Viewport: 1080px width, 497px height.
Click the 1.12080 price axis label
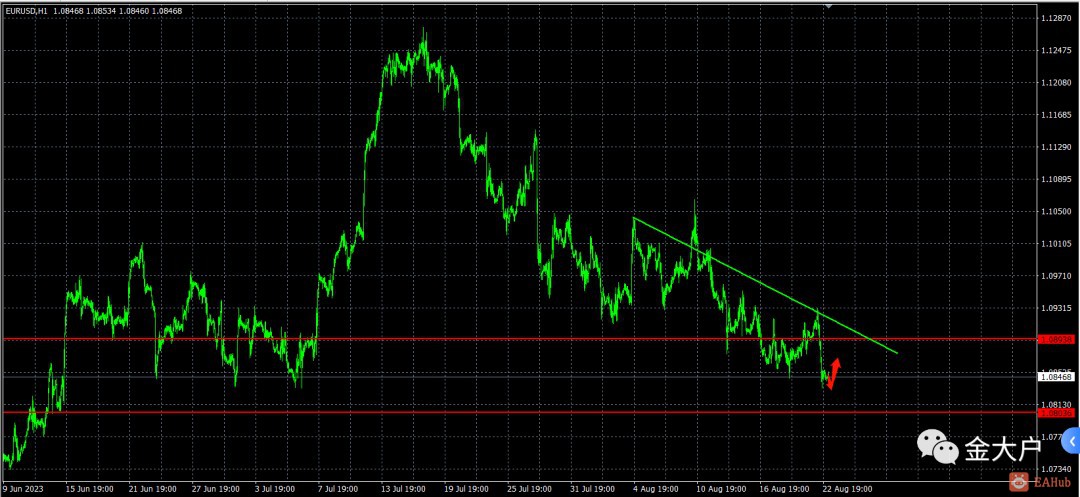[1057, 83]
